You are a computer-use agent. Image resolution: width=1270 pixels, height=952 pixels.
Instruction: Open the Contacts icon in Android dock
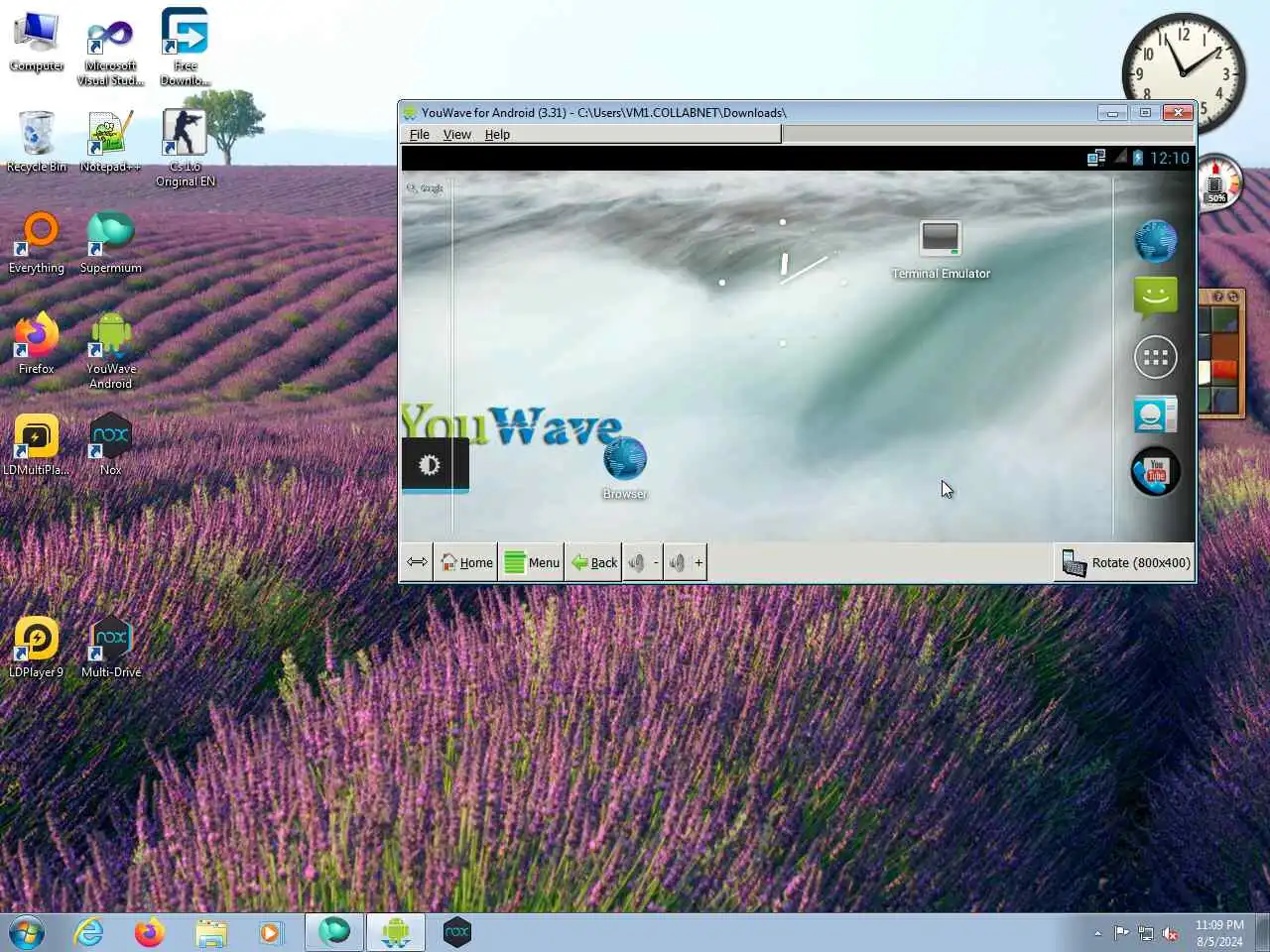1156,415
